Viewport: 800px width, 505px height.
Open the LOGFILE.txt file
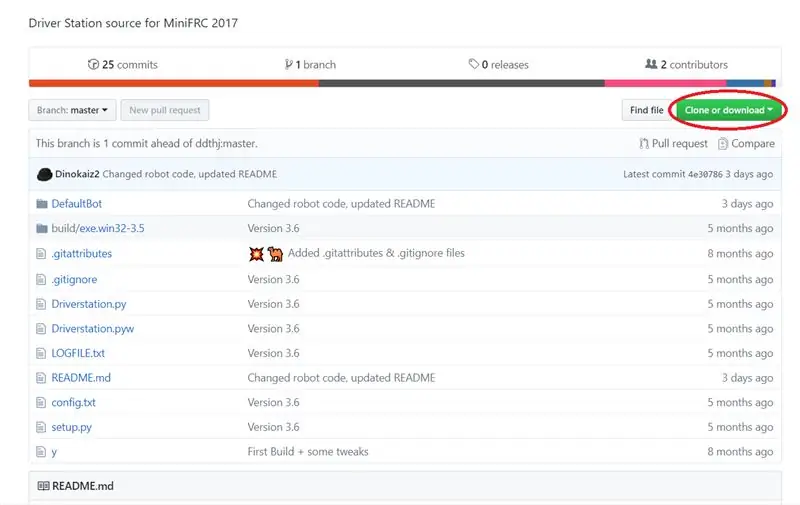pos(78,353)
